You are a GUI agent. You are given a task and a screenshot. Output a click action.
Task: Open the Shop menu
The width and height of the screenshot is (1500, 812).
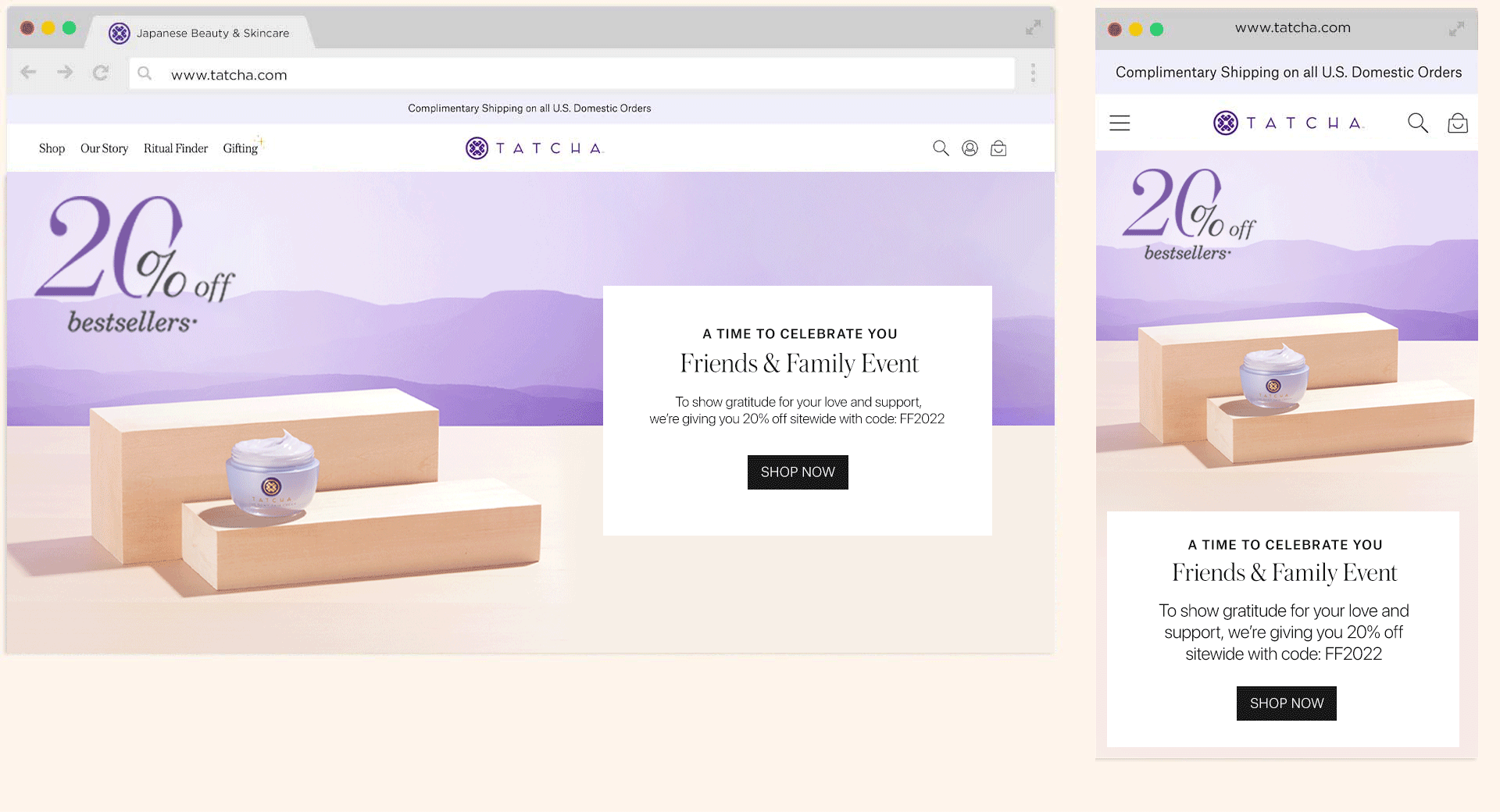pos(52,148)
